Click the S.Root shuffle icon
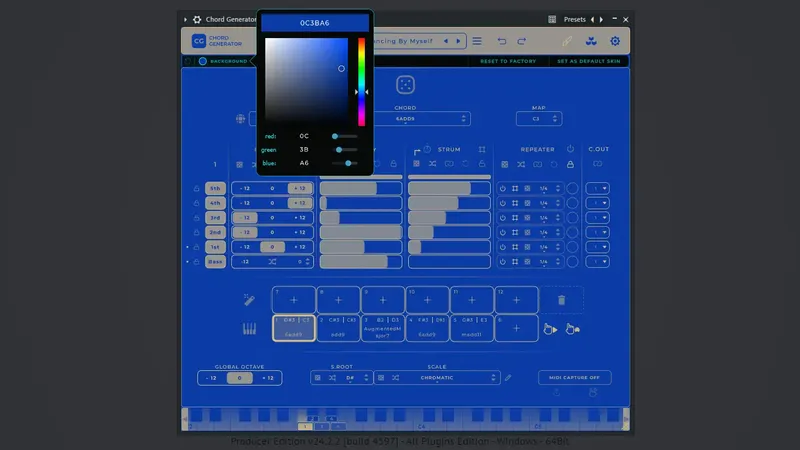Viewport: 800px width, 450px height. click(x=332, y=378)
